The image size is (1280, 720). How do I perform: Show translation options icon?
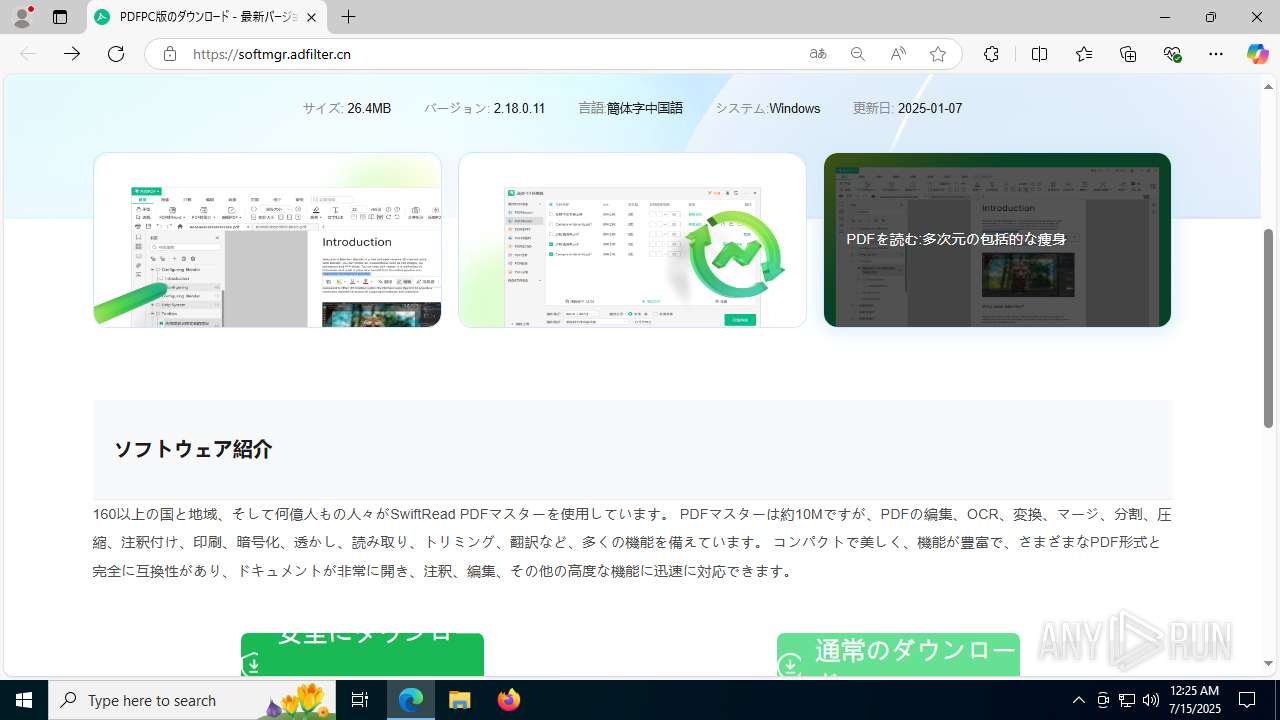818,54
